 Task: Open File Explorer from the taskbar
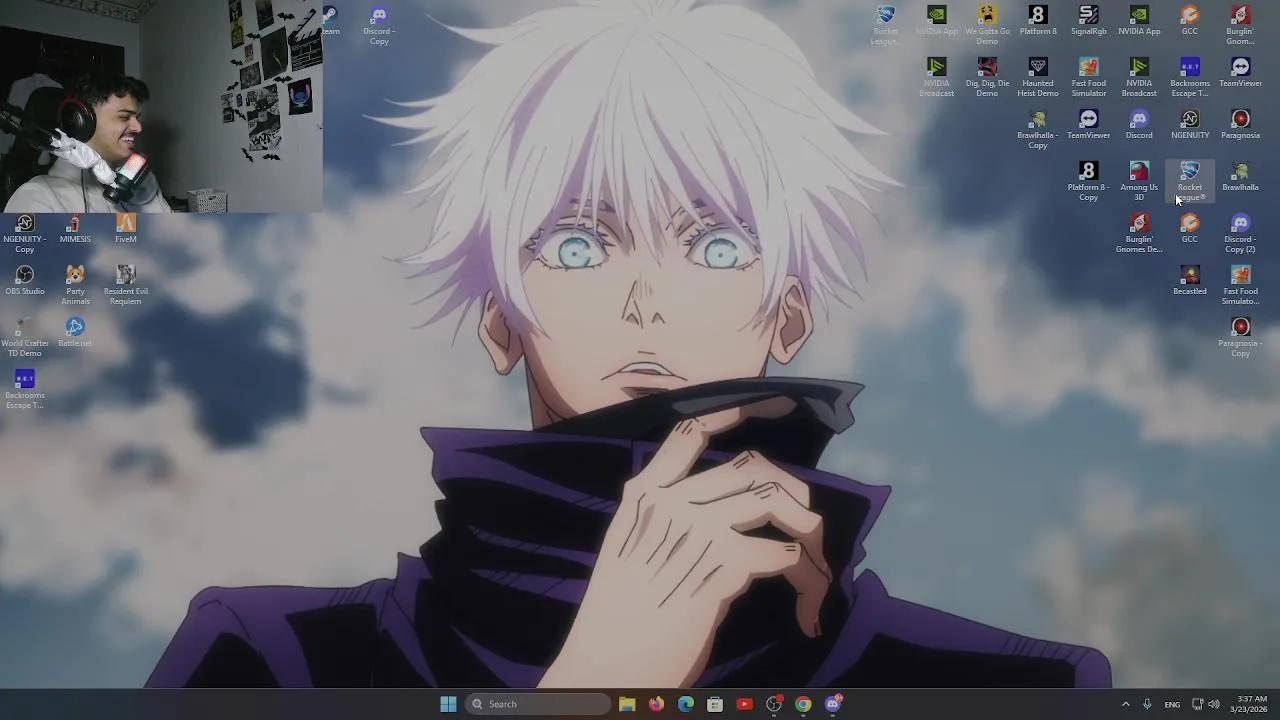point(627,704)
